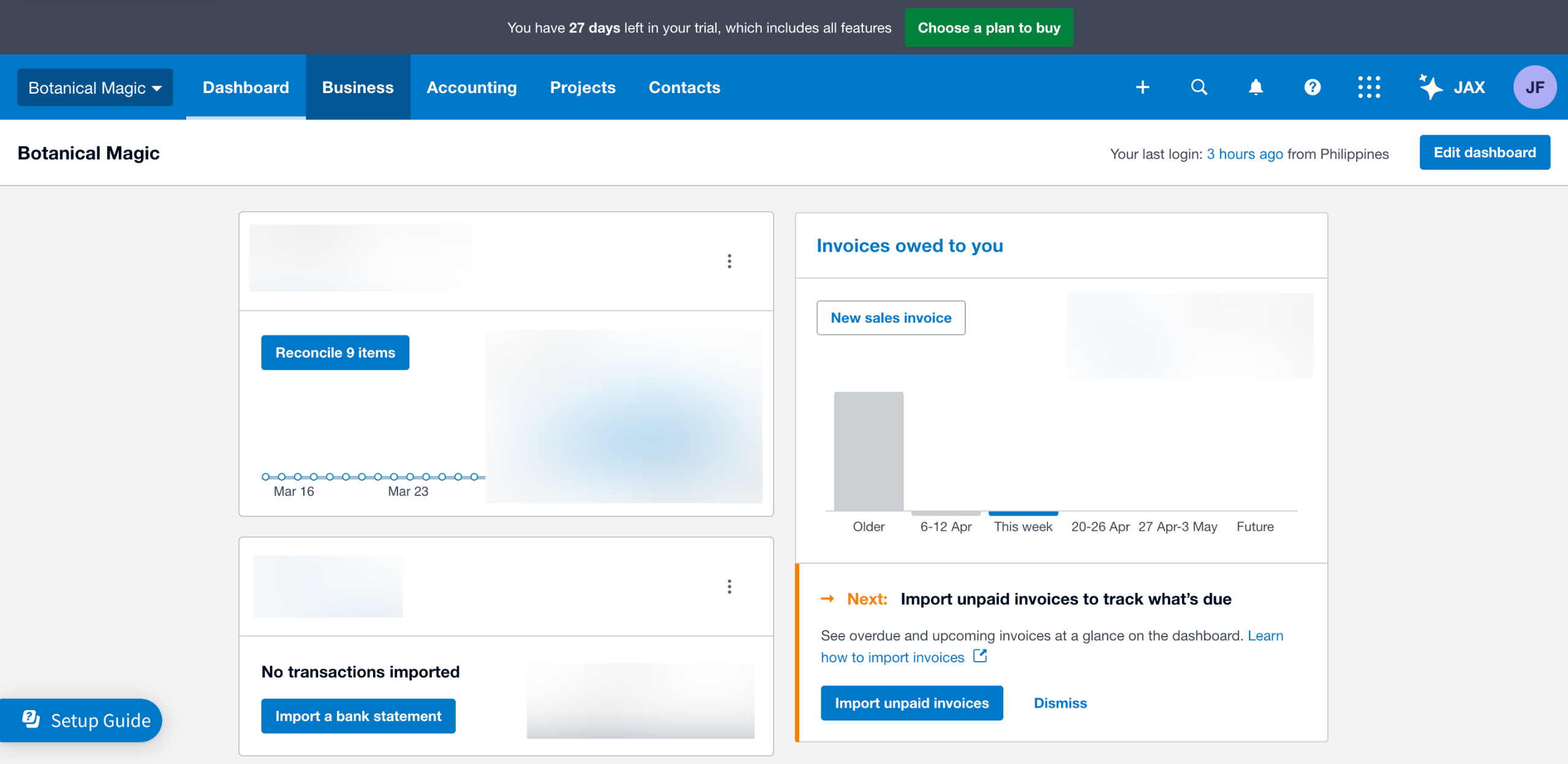Open the JF user profile avatar
This screenshot has width=1568, height=764.
tap(1534, 88)
